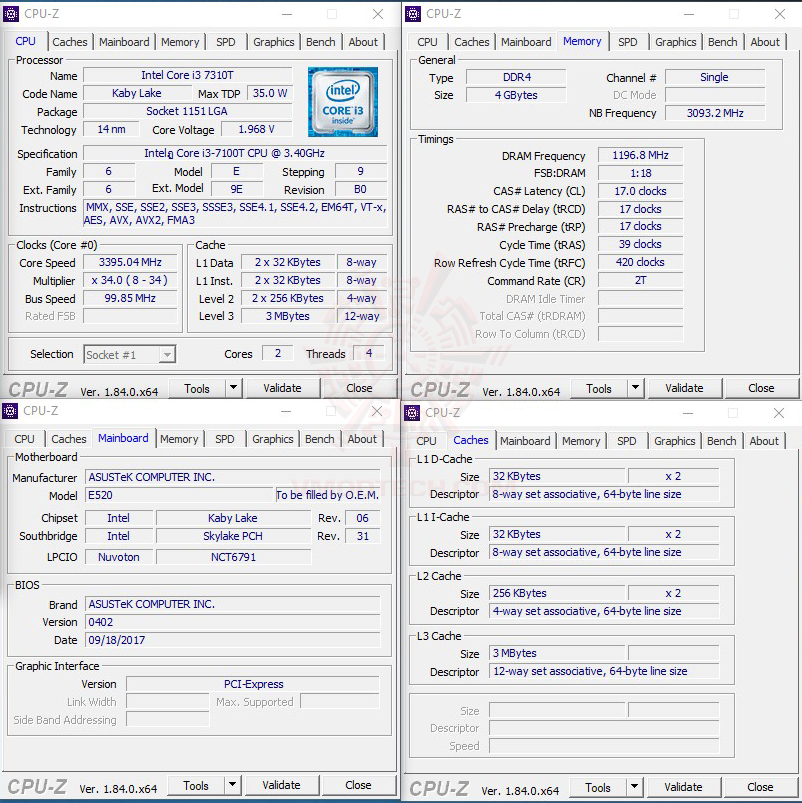Expand Tools dropdown arrow in Mainboard window
802x803 pixels.
tap(232, 785)
